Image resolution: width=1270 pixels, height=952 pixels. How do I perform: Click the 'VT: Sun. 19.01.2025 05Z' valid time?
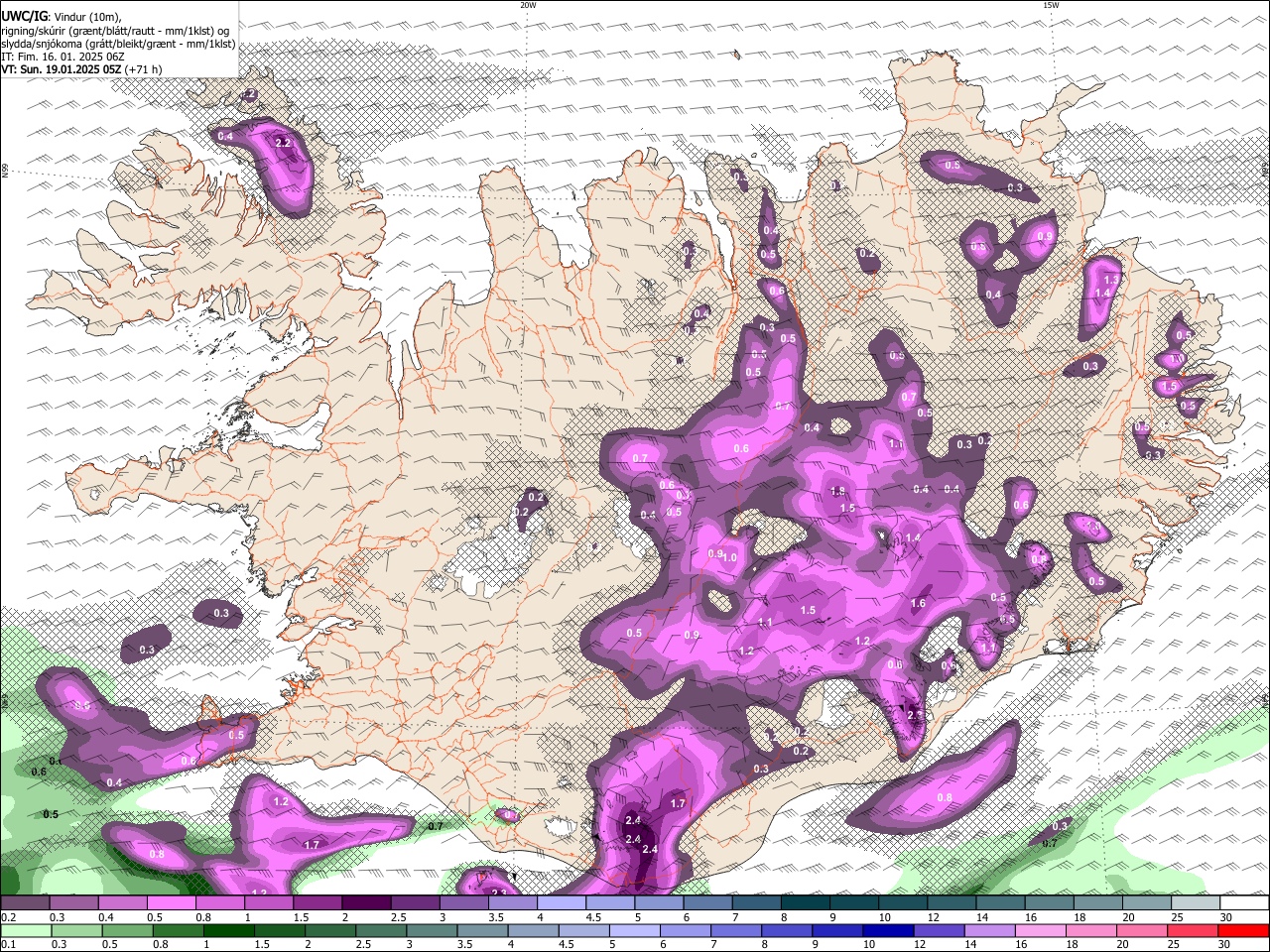61,69
